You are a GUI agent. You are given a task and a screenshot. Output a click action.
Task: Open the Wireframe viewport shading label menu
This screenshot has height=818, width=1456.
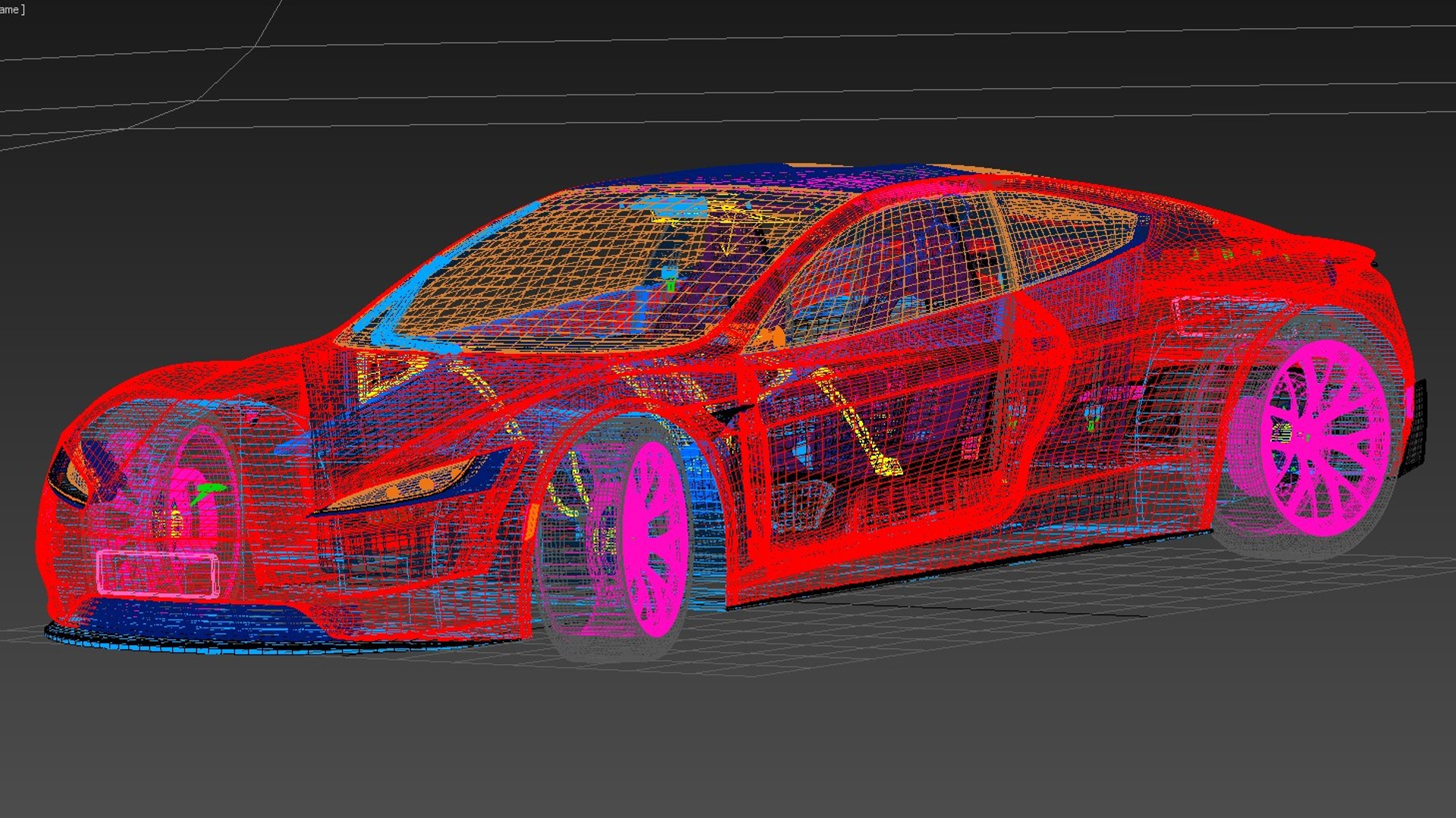click(x=11, y=9)
